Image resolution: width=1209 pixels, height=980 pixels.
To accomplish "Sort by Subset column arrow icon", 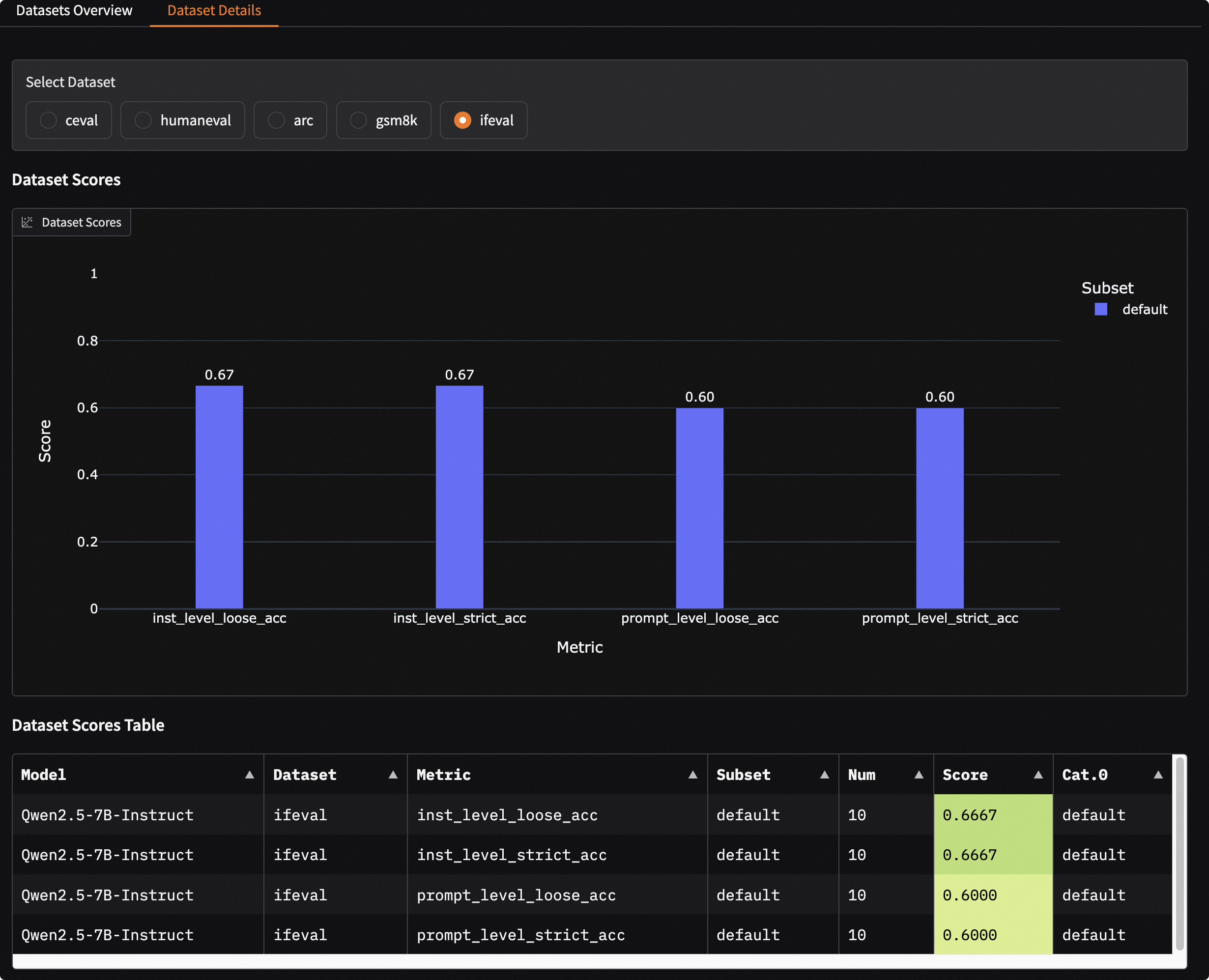I will 824,775.
